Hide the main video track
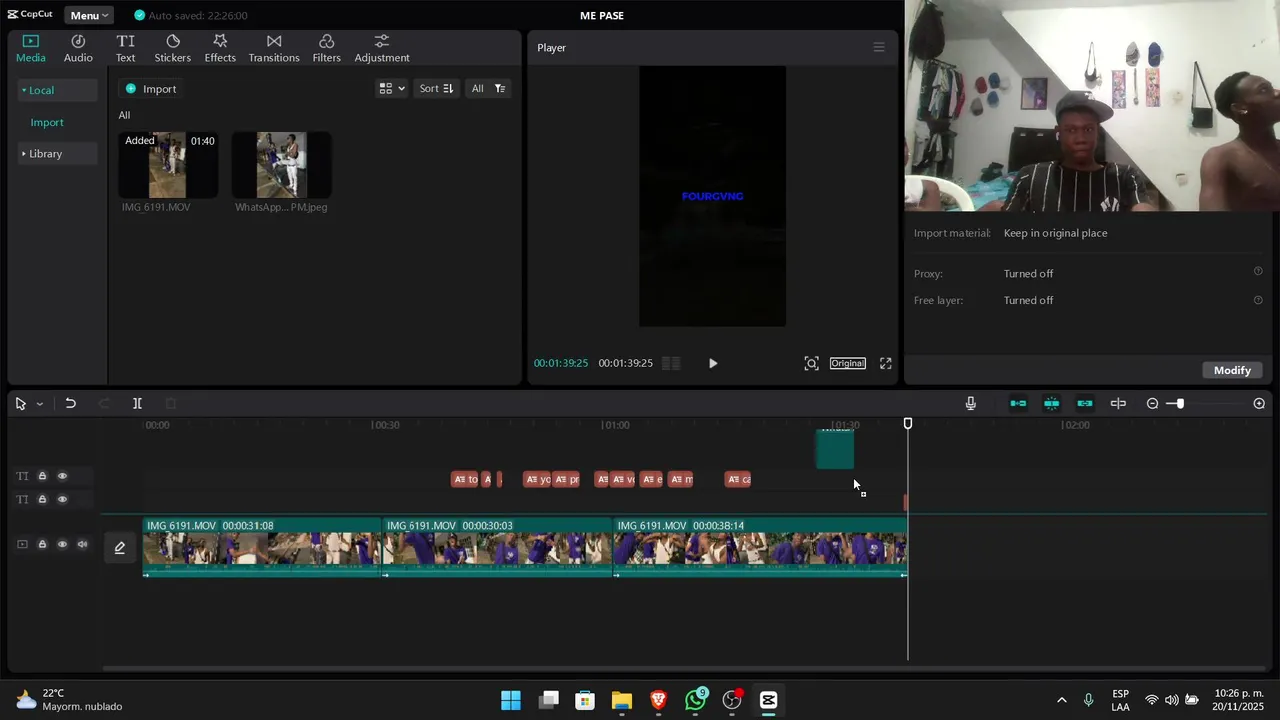Image resolution: width=1280 pixels, height=720 pixels. [62, 544]
